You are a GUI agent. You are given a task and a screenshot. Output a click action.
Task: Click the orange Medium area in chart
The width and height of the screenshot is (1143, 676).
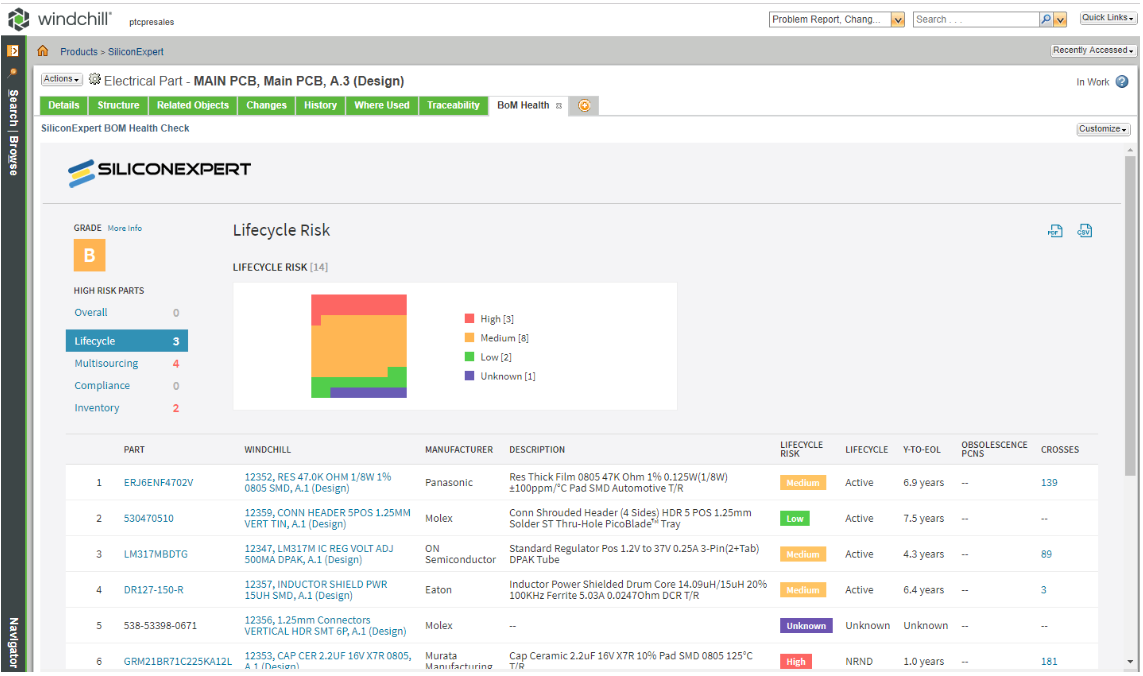pos(359,346)
